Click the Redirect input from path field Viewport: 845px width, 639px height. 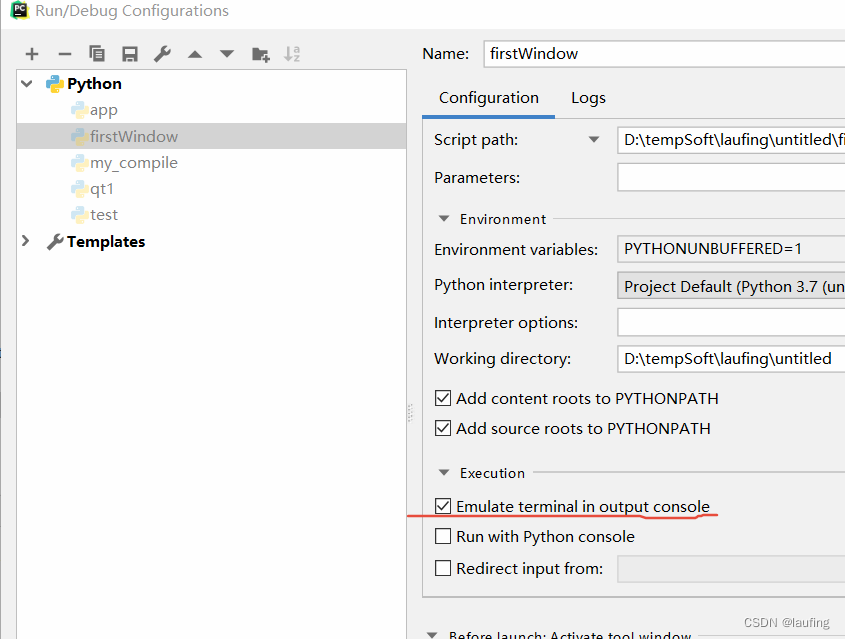(x=731, y=569)
